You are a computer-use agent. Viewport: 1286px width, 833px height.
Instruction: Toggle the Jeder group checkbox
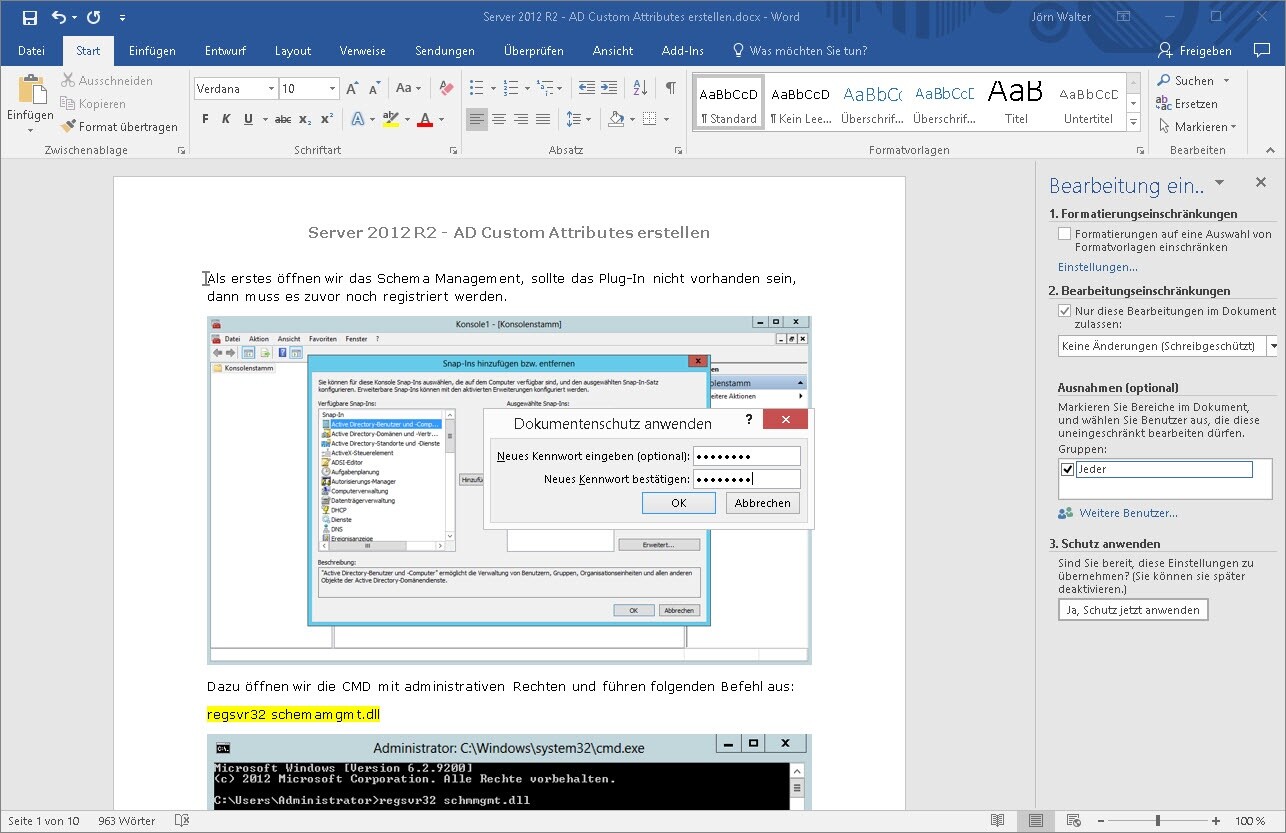point(1067,469)
